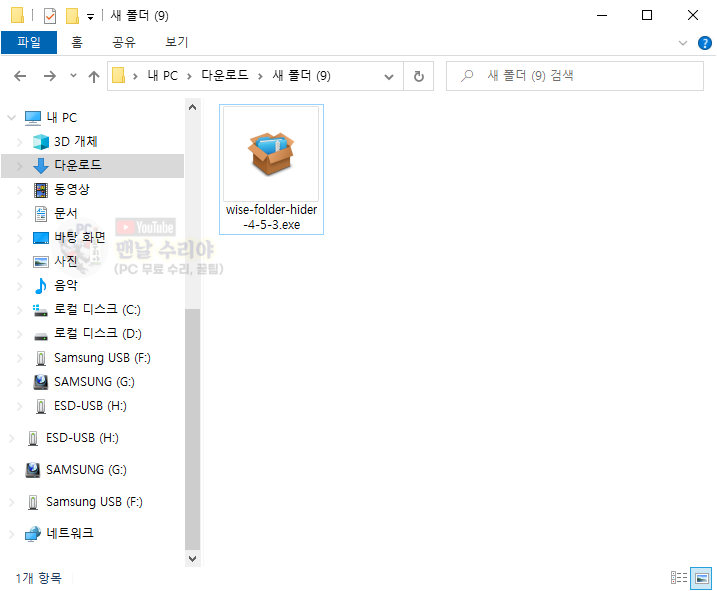Click New Folder icon in quick access toolbar
Image resolution: width=717 pixels, height=591 pixels.
72,16
